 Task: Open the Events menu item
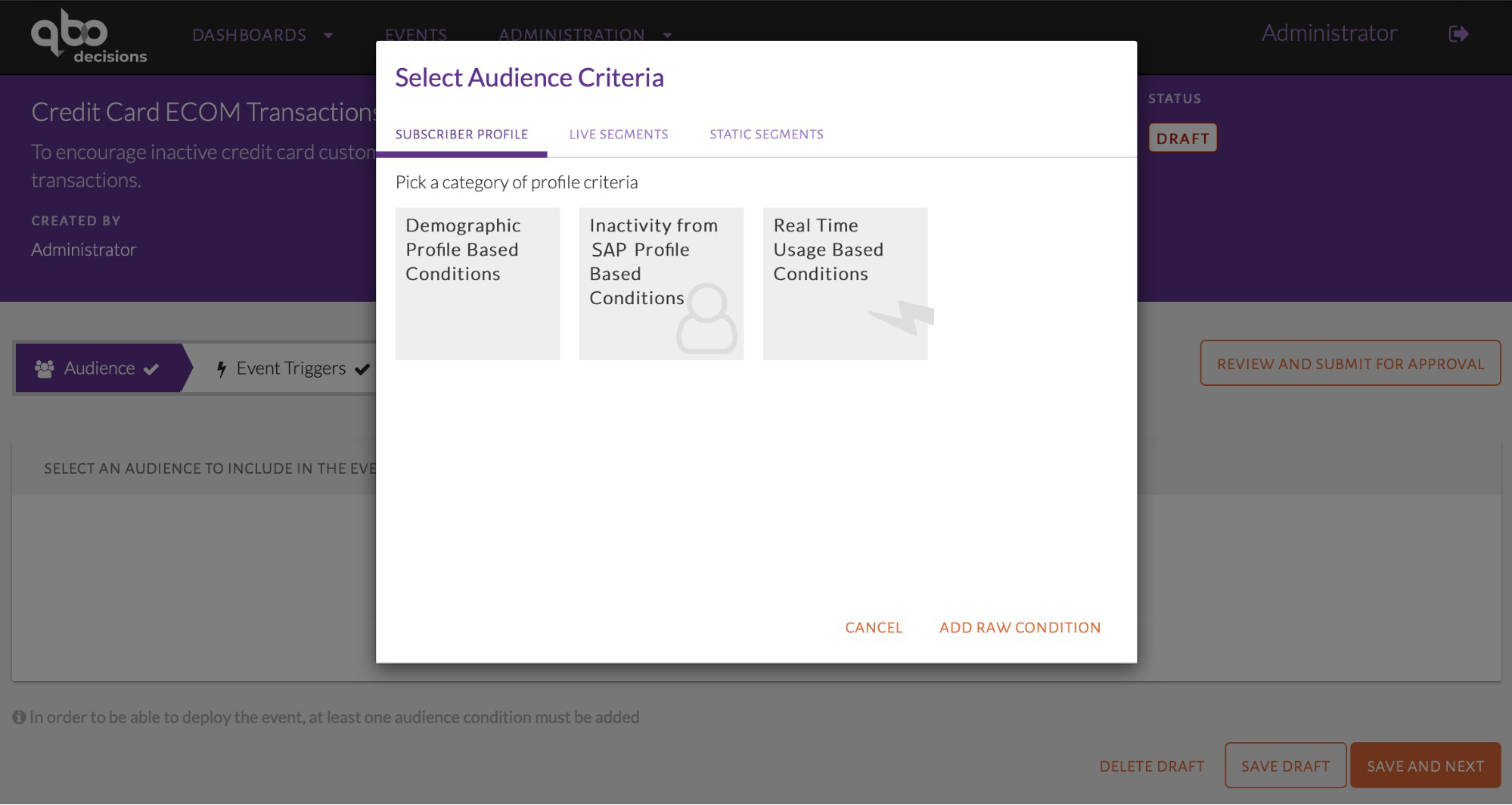(415, 35)
